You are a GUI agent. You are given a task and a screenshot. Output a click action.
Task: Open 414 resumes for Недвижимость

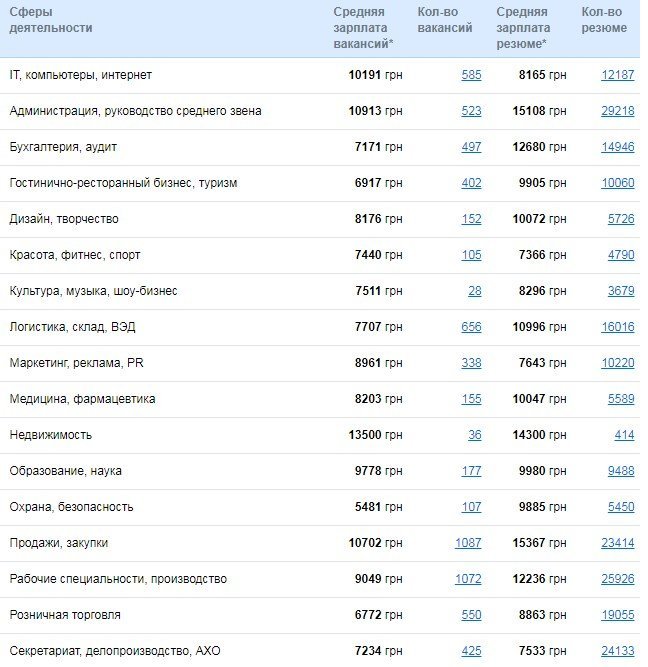tap(624, 435)
